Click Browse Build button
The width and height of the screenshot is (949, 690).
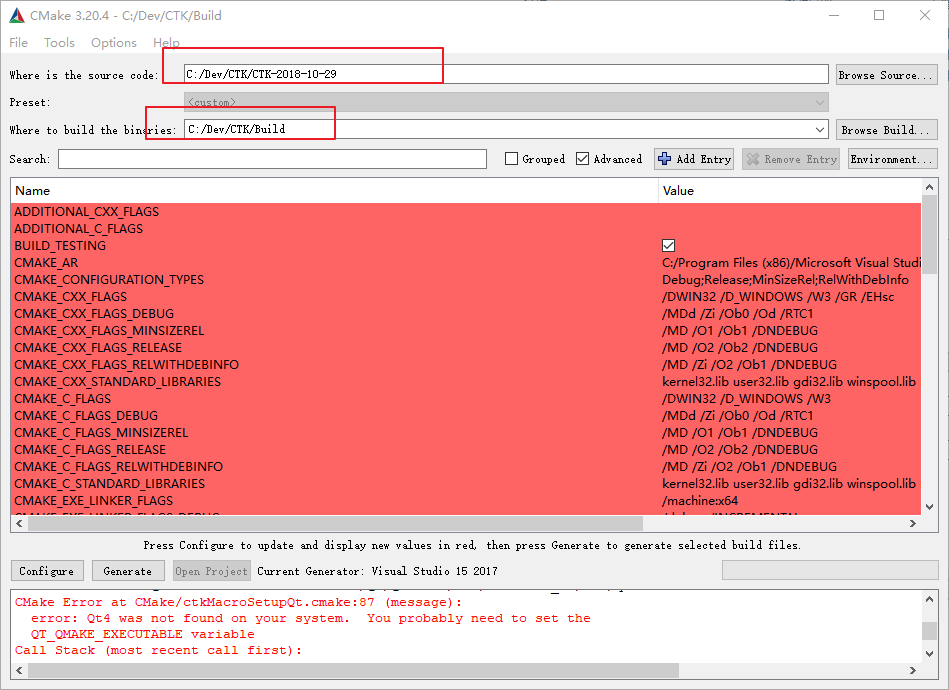pos(887,130)
